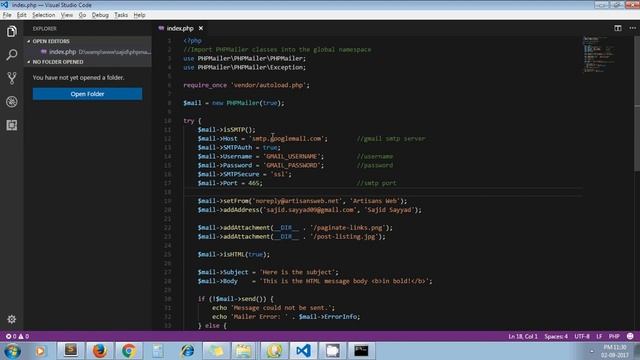Open the media player taskbar icon

[40, 351]
